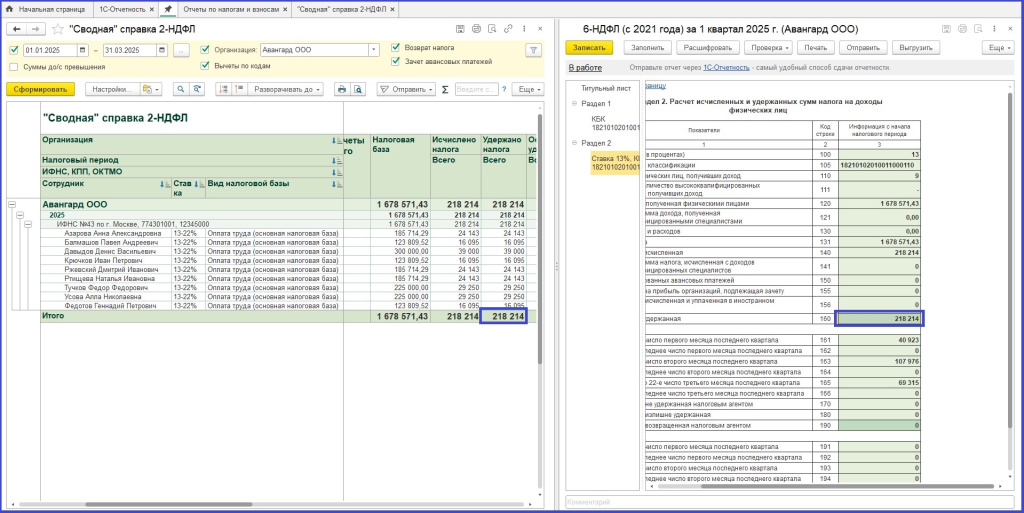The height and width of the screenshot is (513, 1024).
Task: Follow the '1С-Отчетность' hyperlink in the hint
Action: coord(726,67)
